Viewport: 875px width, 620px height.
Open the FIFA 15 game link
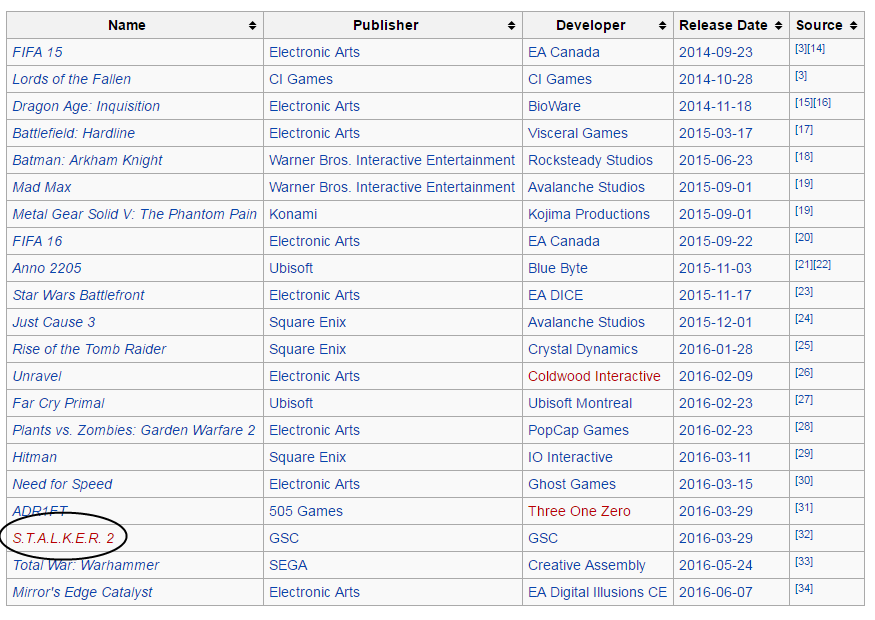pos(37,52)
